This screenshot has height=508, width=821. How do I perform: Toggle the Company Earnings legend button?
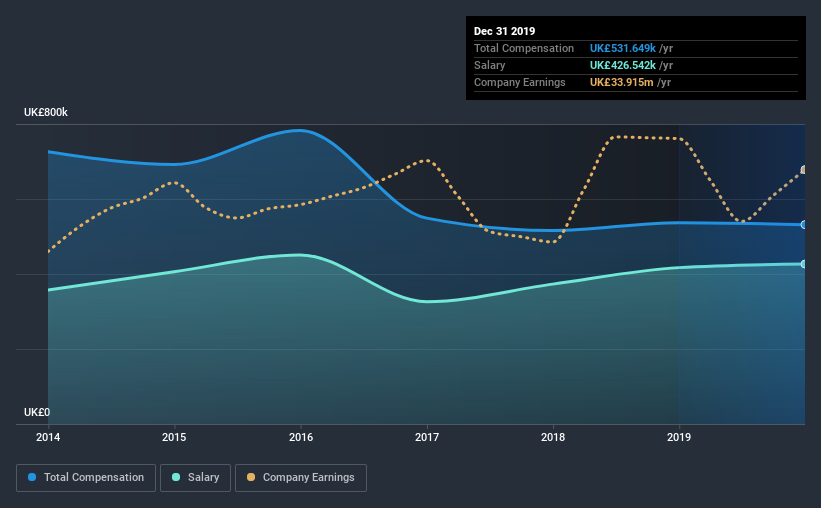coord(301,478)
